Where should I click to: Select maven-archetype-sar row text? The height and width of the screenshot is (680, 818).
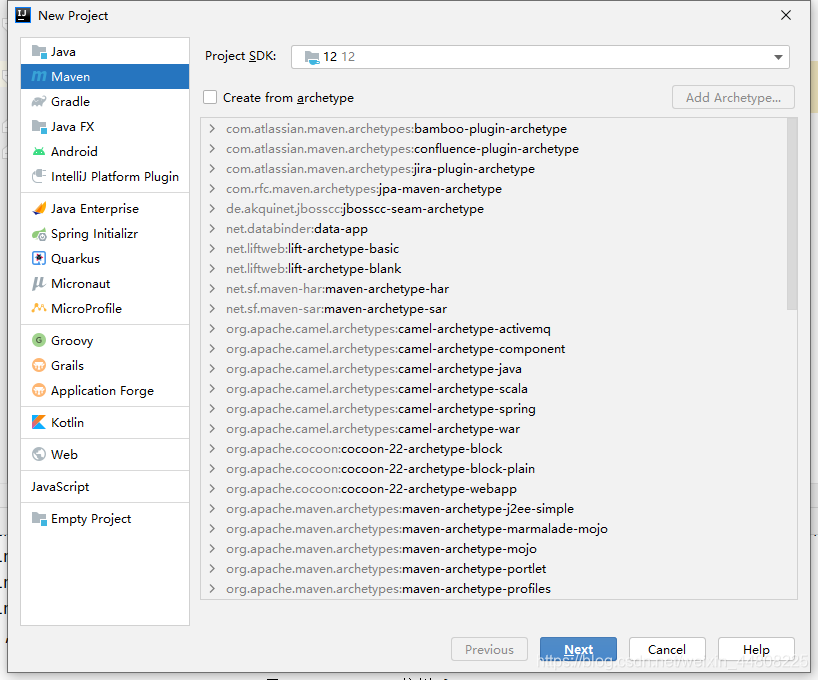pyautogui.click(x=336, y=309)
